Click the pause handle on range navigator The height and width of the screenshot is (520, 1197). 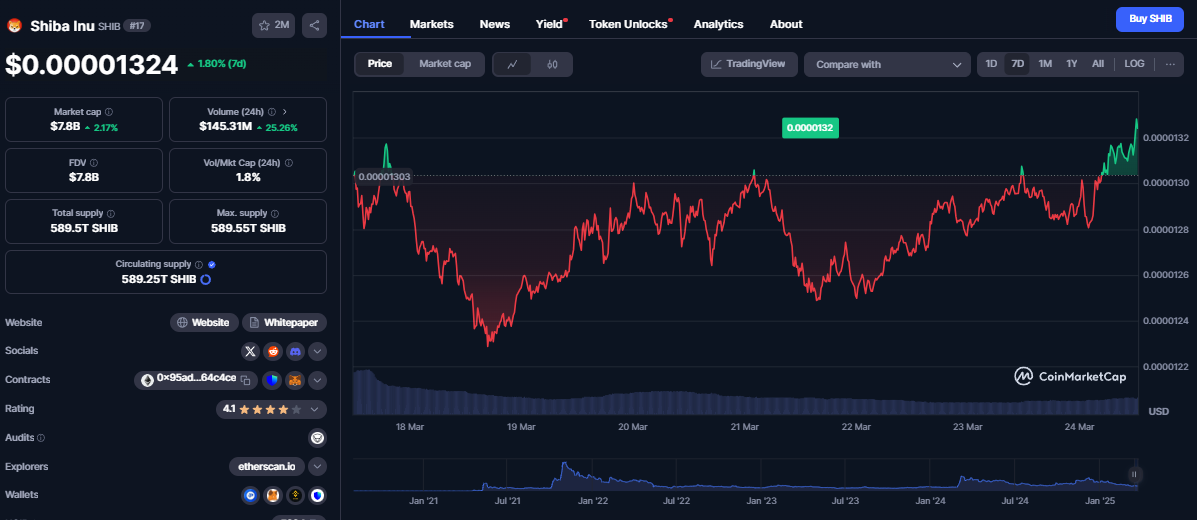tap(1135, 474)
